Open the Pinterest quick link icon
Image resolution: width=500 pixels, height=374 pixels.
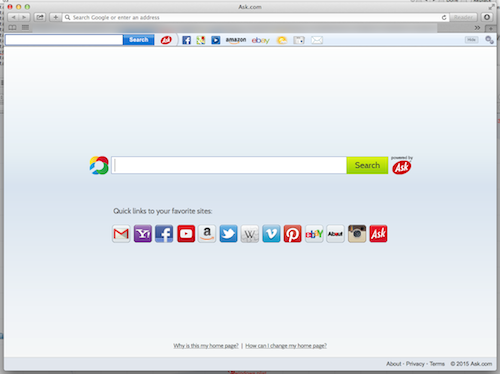click(x=292, y=234)
